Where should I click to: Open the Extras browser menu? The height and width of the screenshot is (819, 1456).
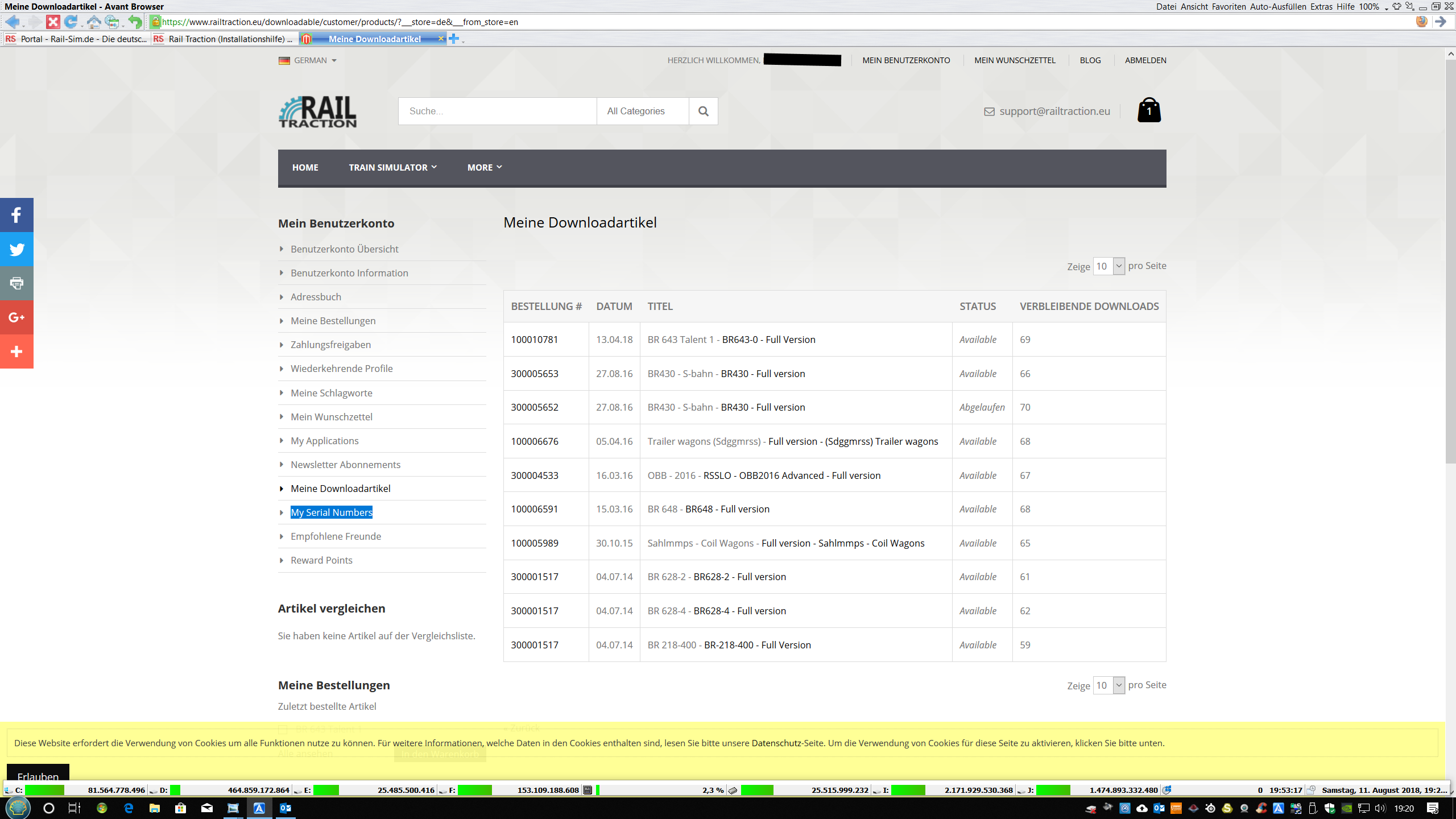point(1321,6)
